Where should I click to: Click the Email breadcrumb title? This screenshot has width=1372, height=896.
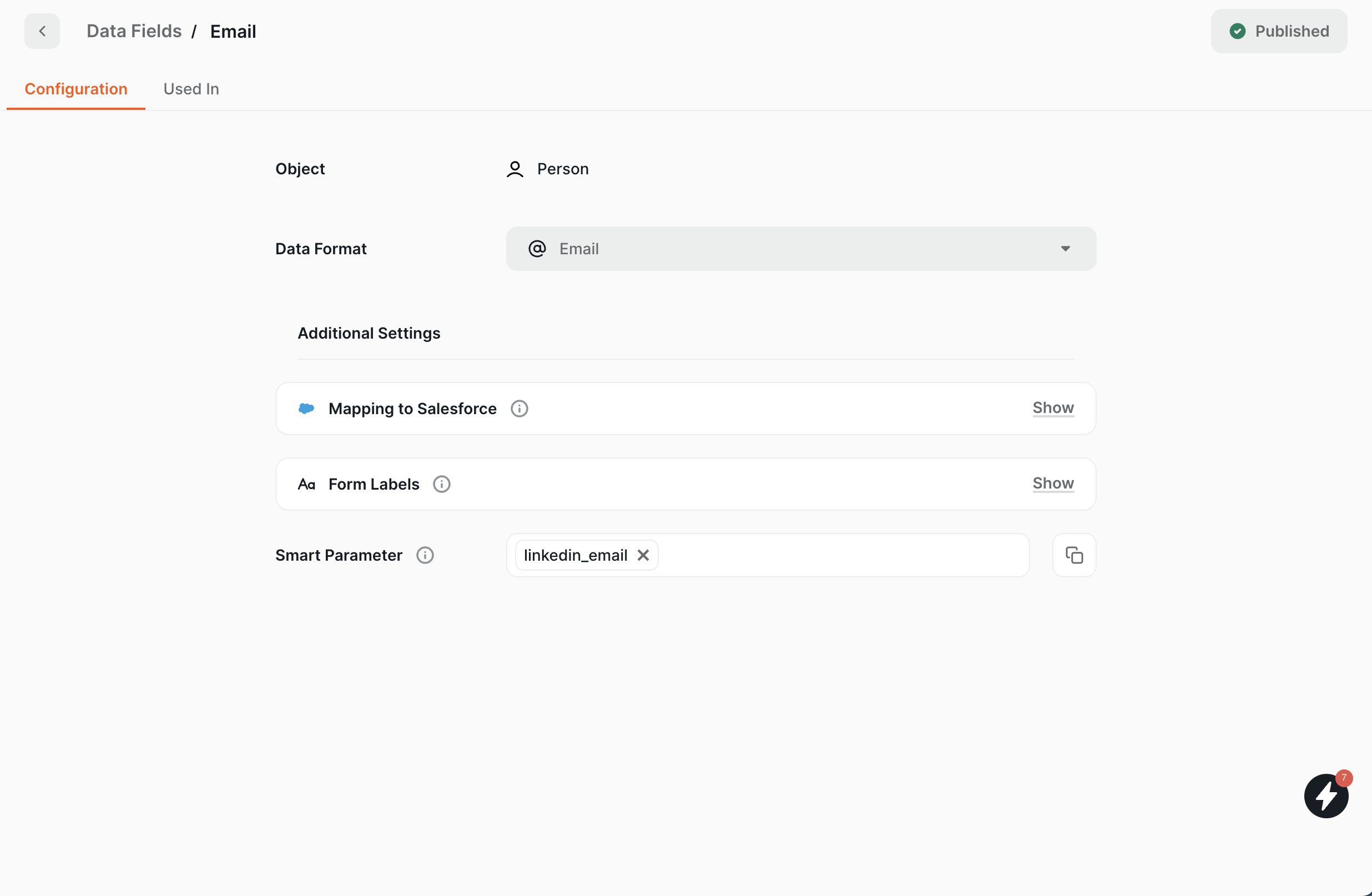[x=233, y=31]
